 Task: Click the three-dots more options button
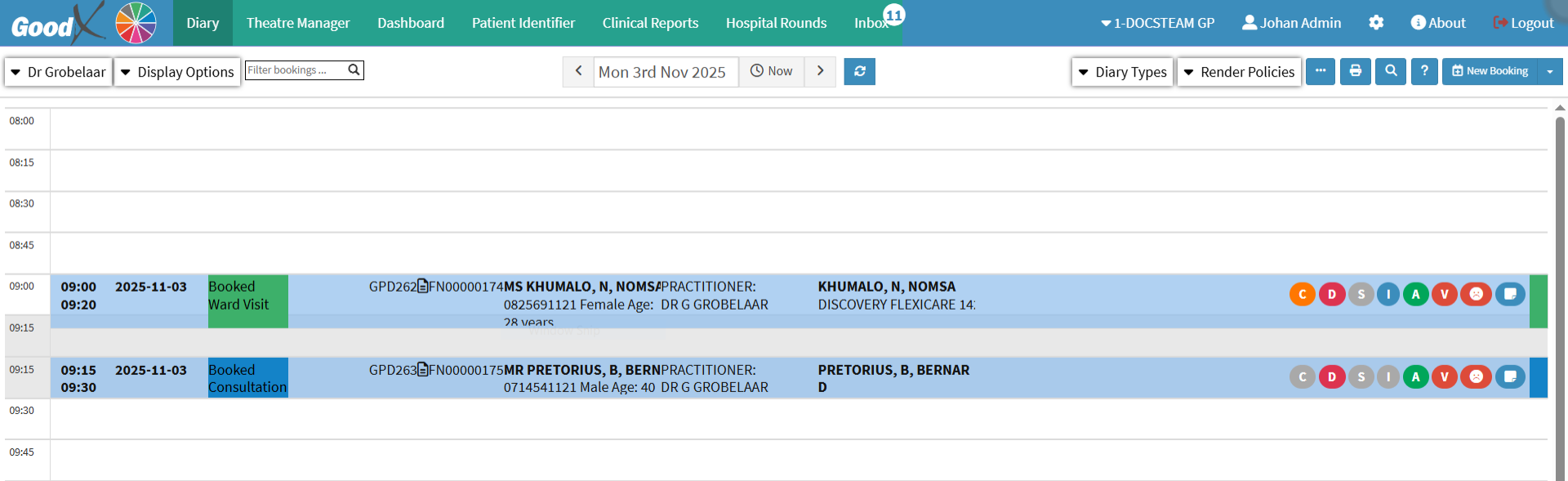(x=1321, y=72)
